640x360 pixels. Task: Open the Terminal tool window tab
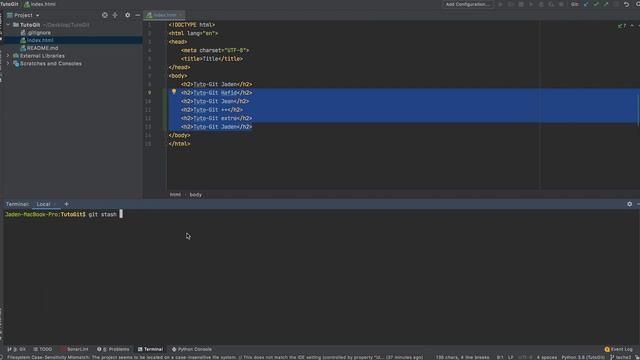pyautogui.click(x=150, y=349)
